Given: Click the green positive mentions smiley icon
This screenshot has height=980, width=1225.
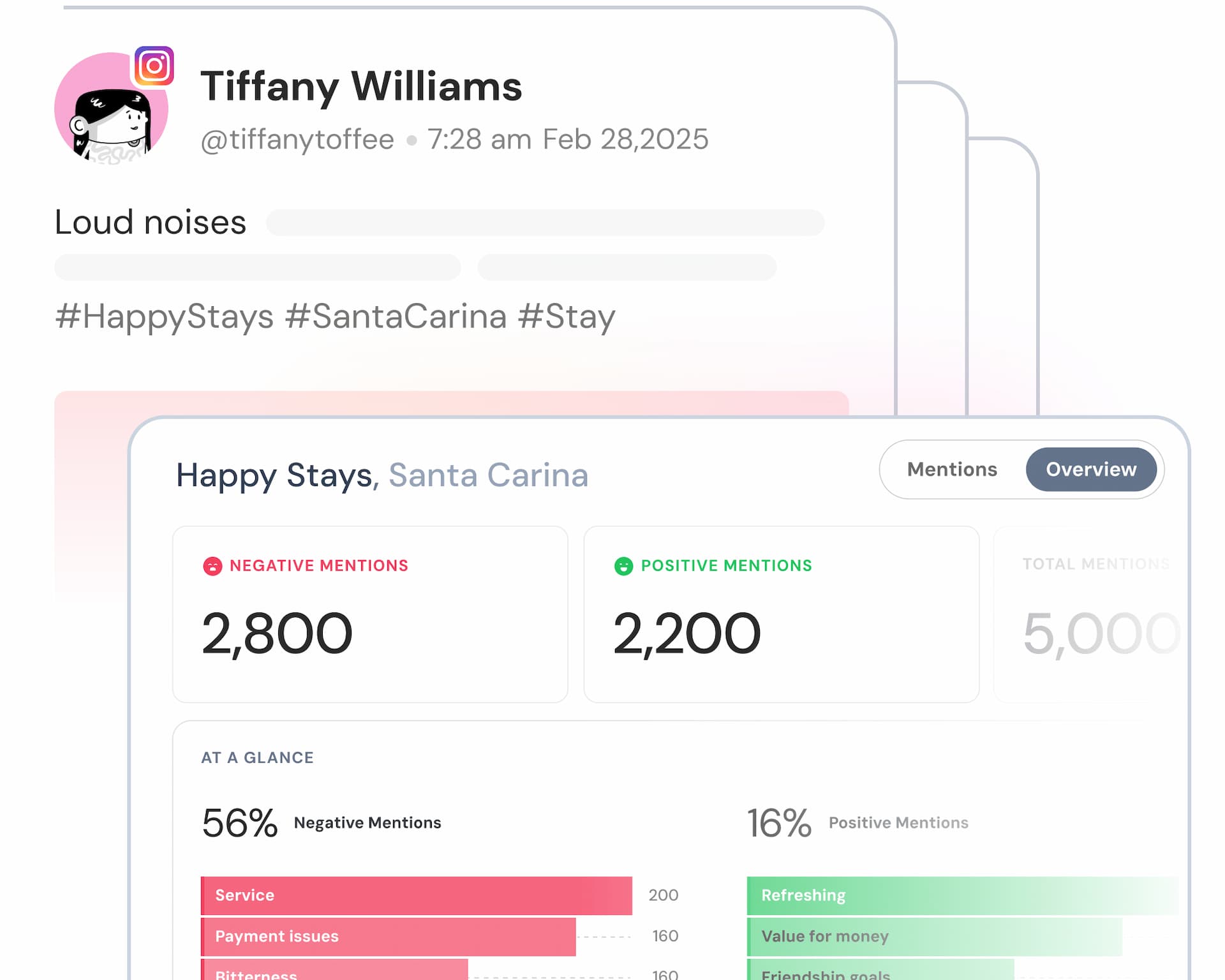Looking at the screenshot, I should pyautogui.click(x=623, y=566).
